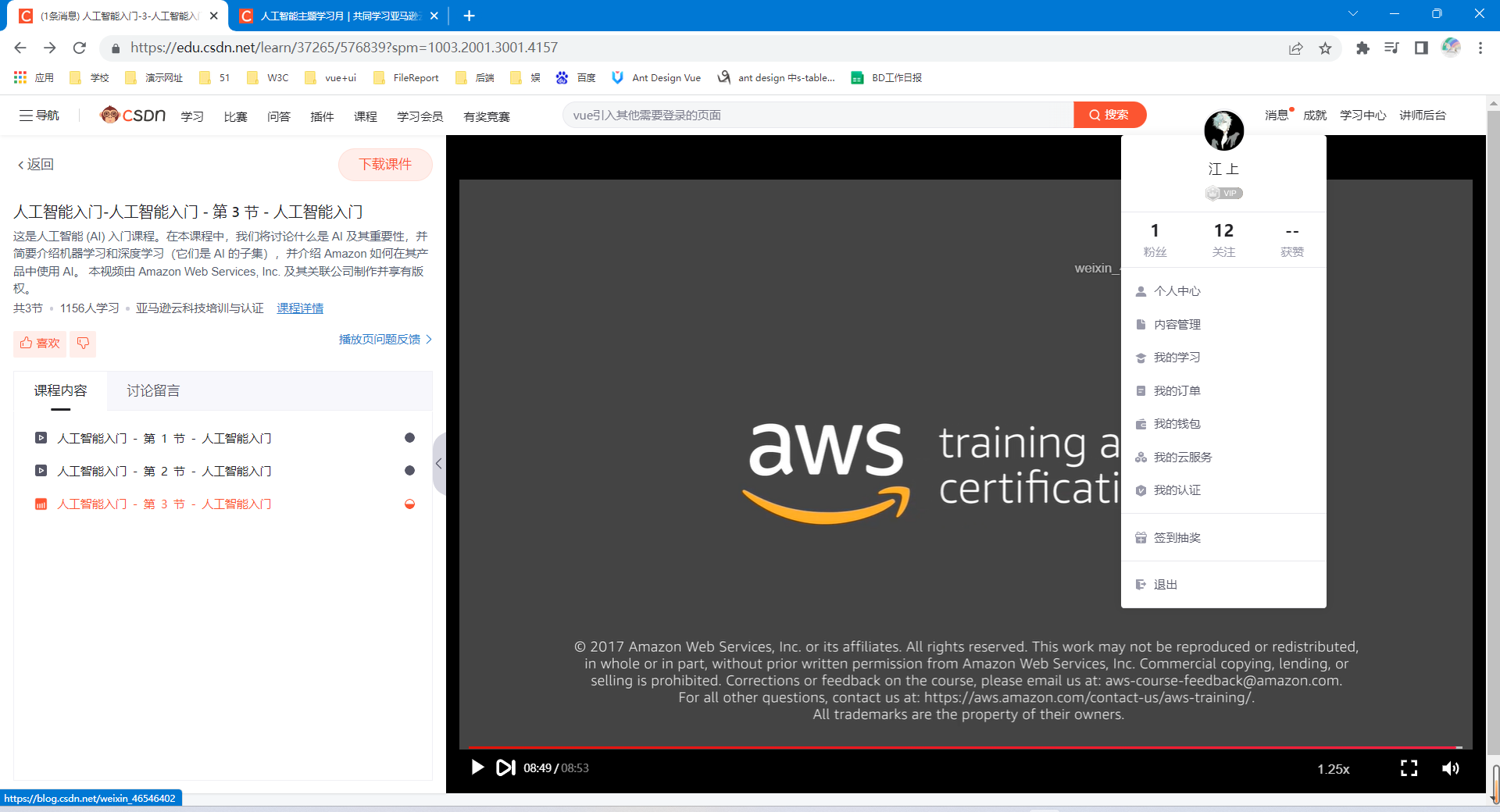
Task: Switch to the 课程内容 tab
Action: point(60,390)
